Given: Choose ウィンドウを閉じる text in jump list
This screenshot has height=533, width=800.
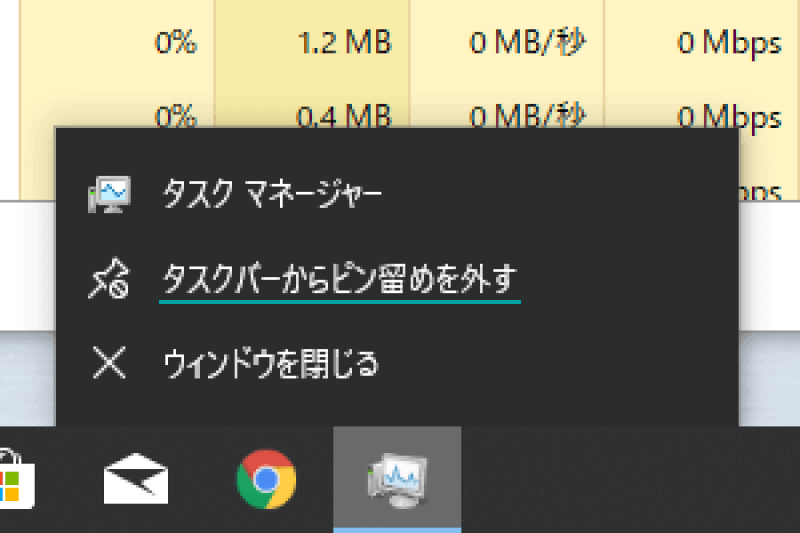Looking at the screenshot, I should (271, 364).
